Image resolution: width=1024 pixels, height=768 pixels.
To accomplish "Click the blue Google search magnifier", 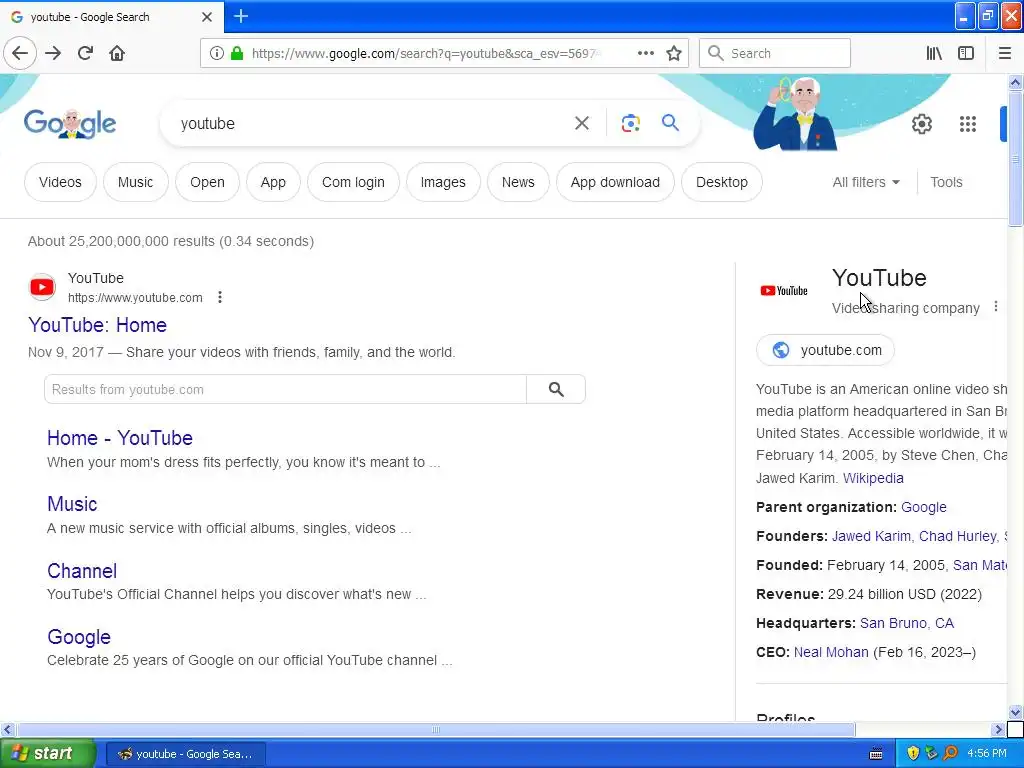I will click(671, 122).
